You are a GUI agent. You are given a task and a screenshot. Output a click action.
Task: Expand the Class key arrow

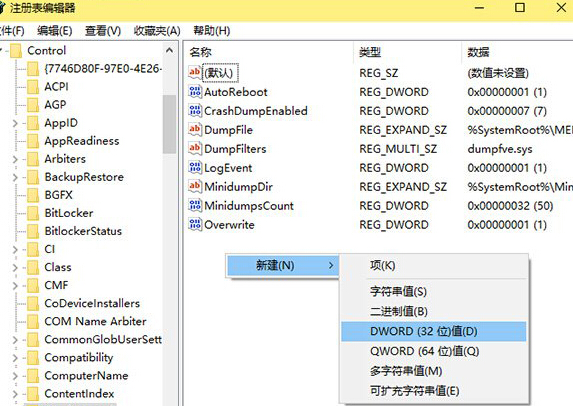(15, 267)
